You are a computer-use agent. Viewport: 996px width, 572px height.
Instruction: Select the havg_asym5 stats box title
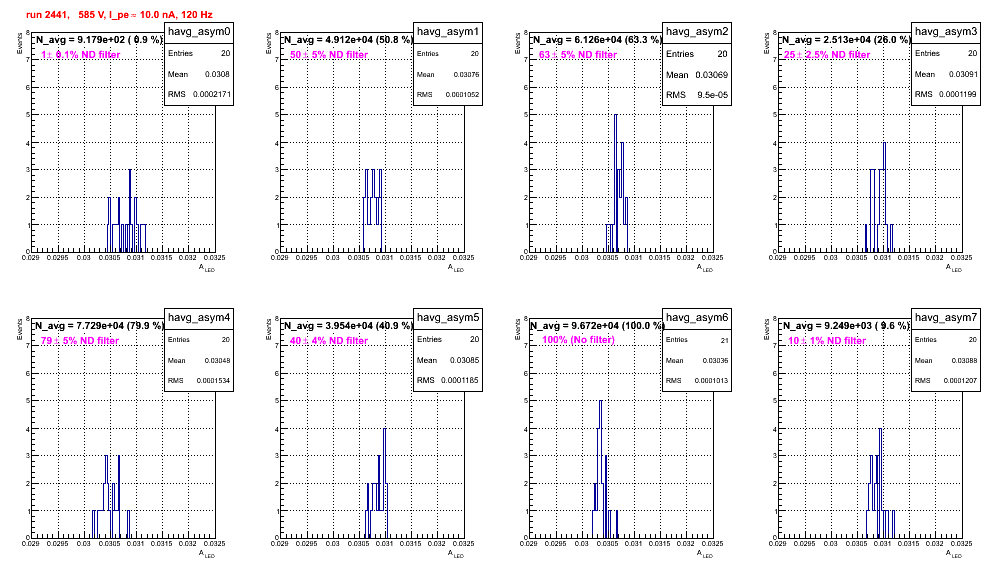pos(448,318)
